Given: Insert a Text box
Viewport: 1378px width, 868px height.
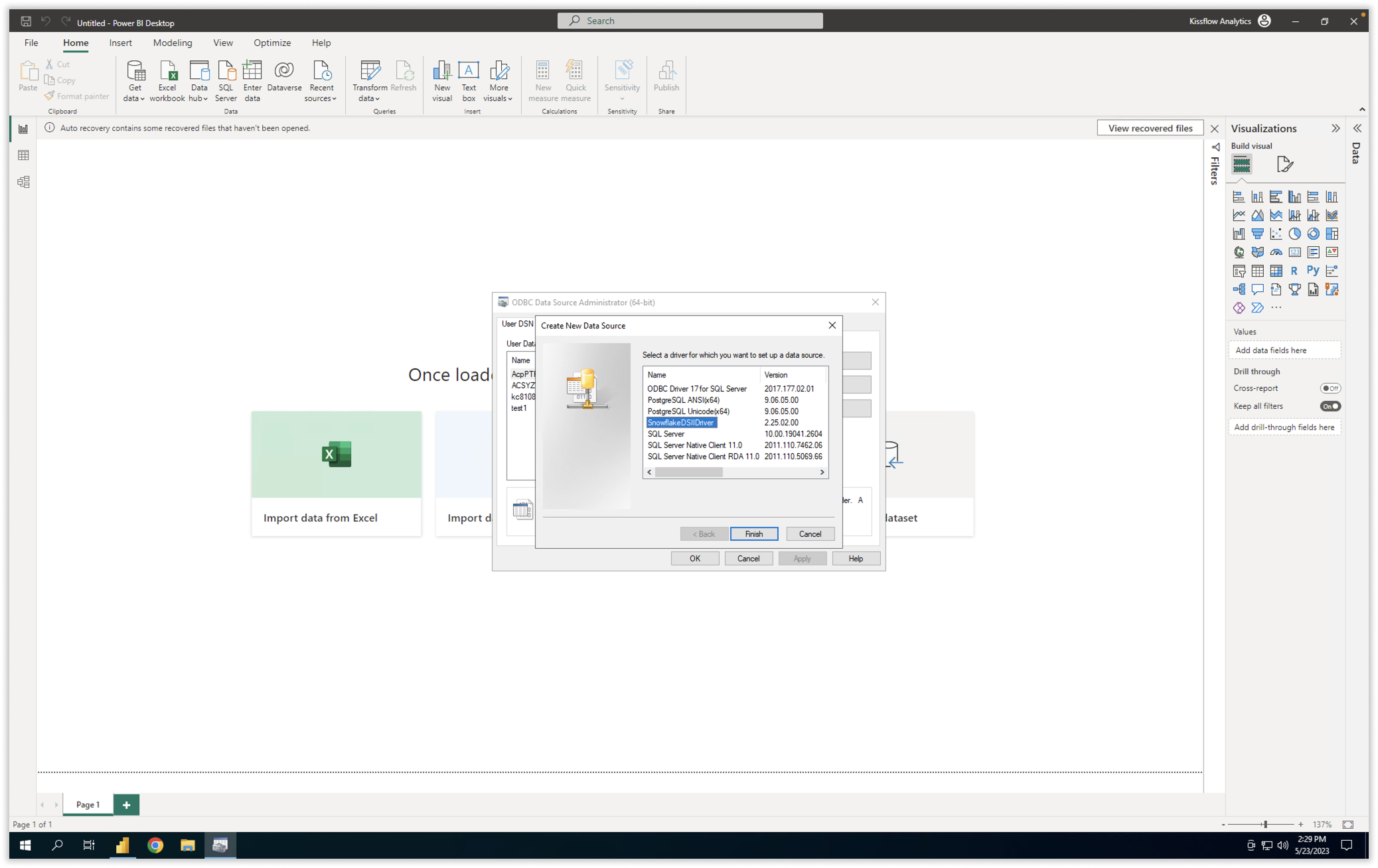Looking at the screenshot, I should point(469,81).
